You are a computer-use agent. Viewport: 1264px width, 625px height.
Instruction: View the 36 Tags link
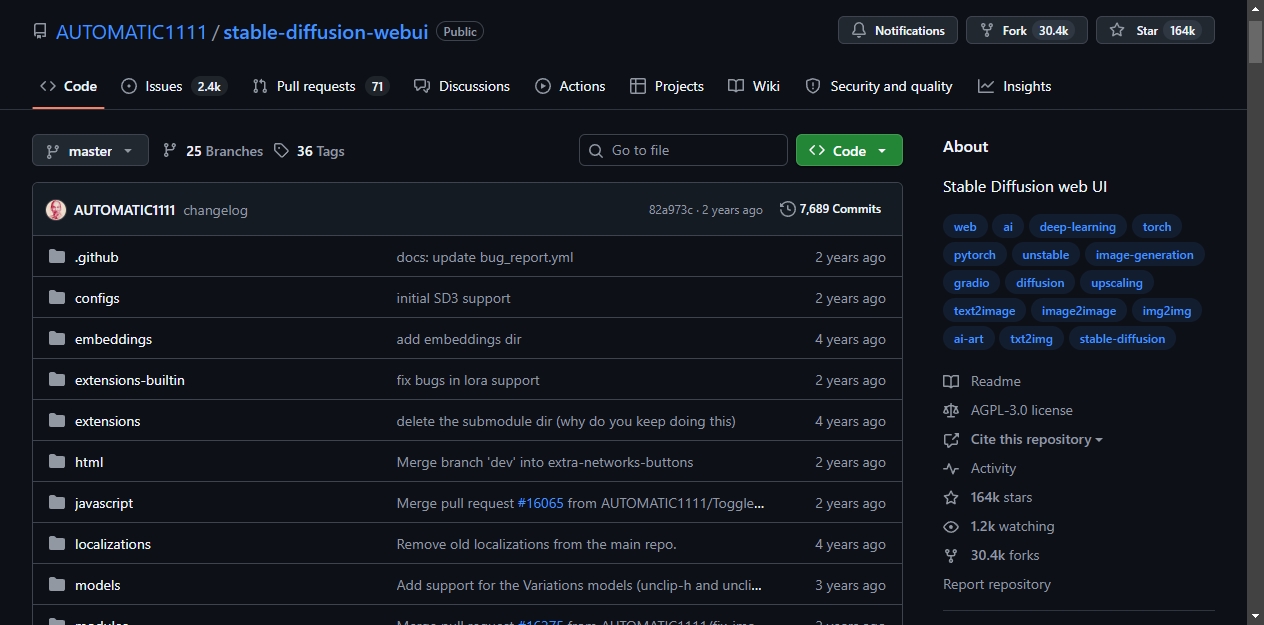(309, 151)
